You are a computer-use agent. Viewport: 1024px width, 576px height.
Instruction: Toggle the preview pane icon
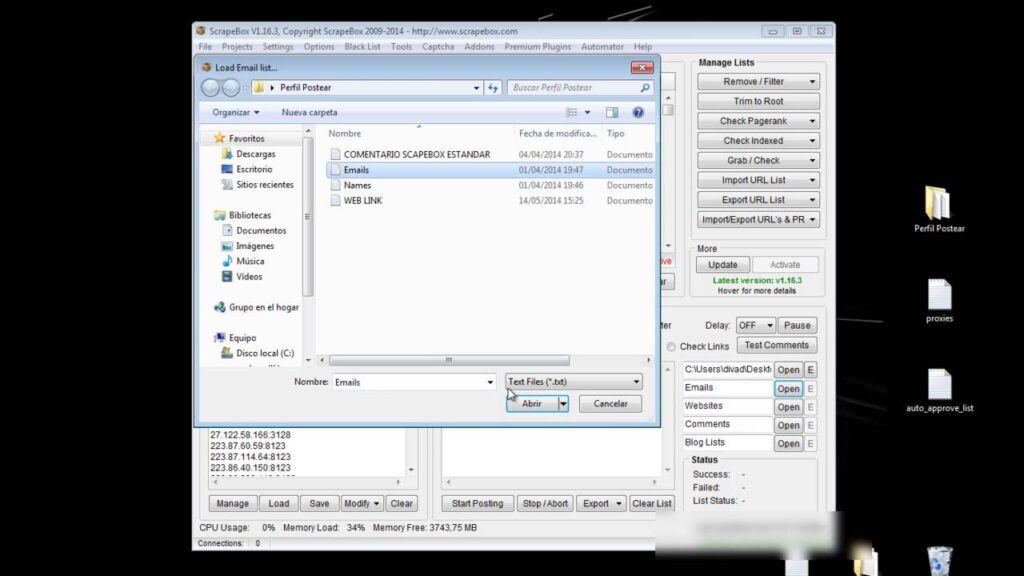click(611, 112)
